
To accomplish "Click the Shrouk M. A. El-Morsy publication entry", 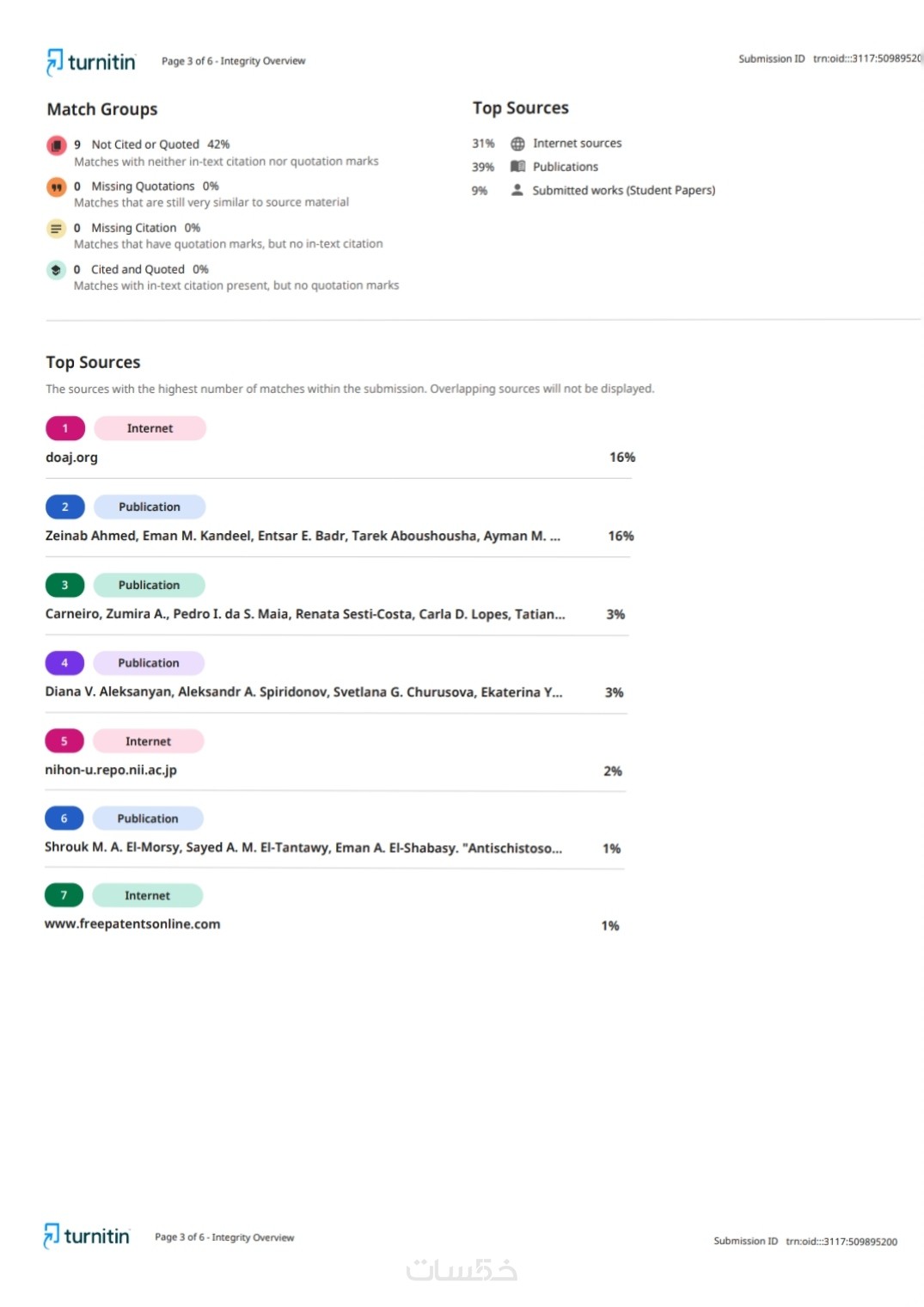I will click(303, 848).
